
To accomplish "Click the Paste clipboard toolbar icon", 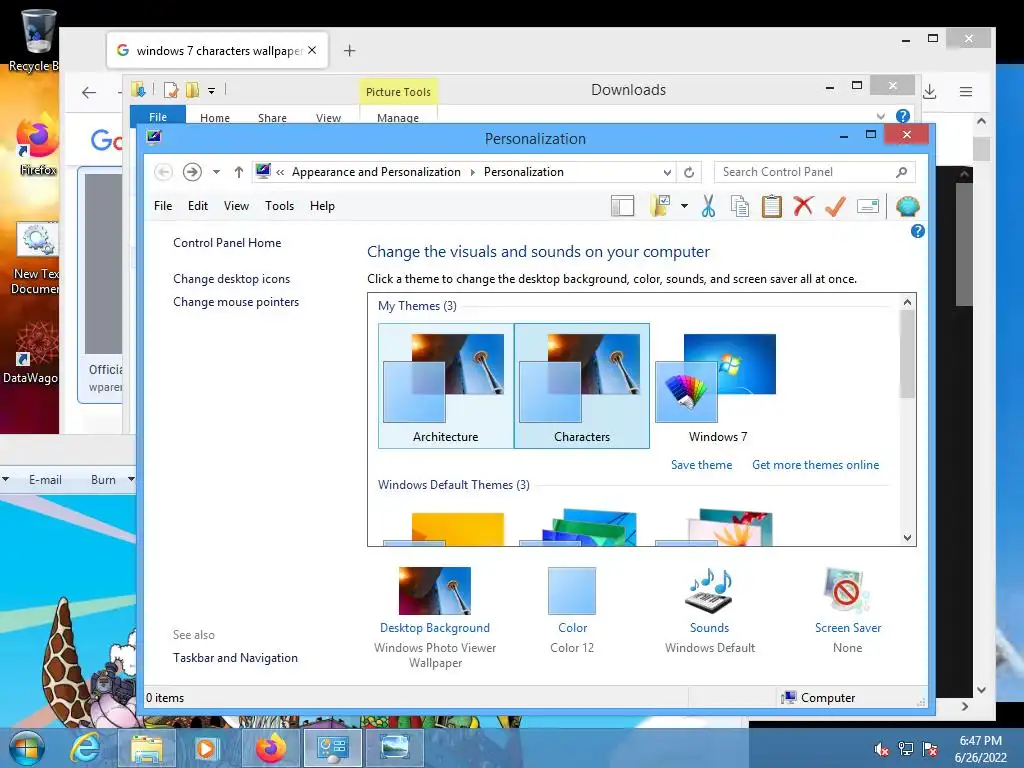I will (771, 206).
